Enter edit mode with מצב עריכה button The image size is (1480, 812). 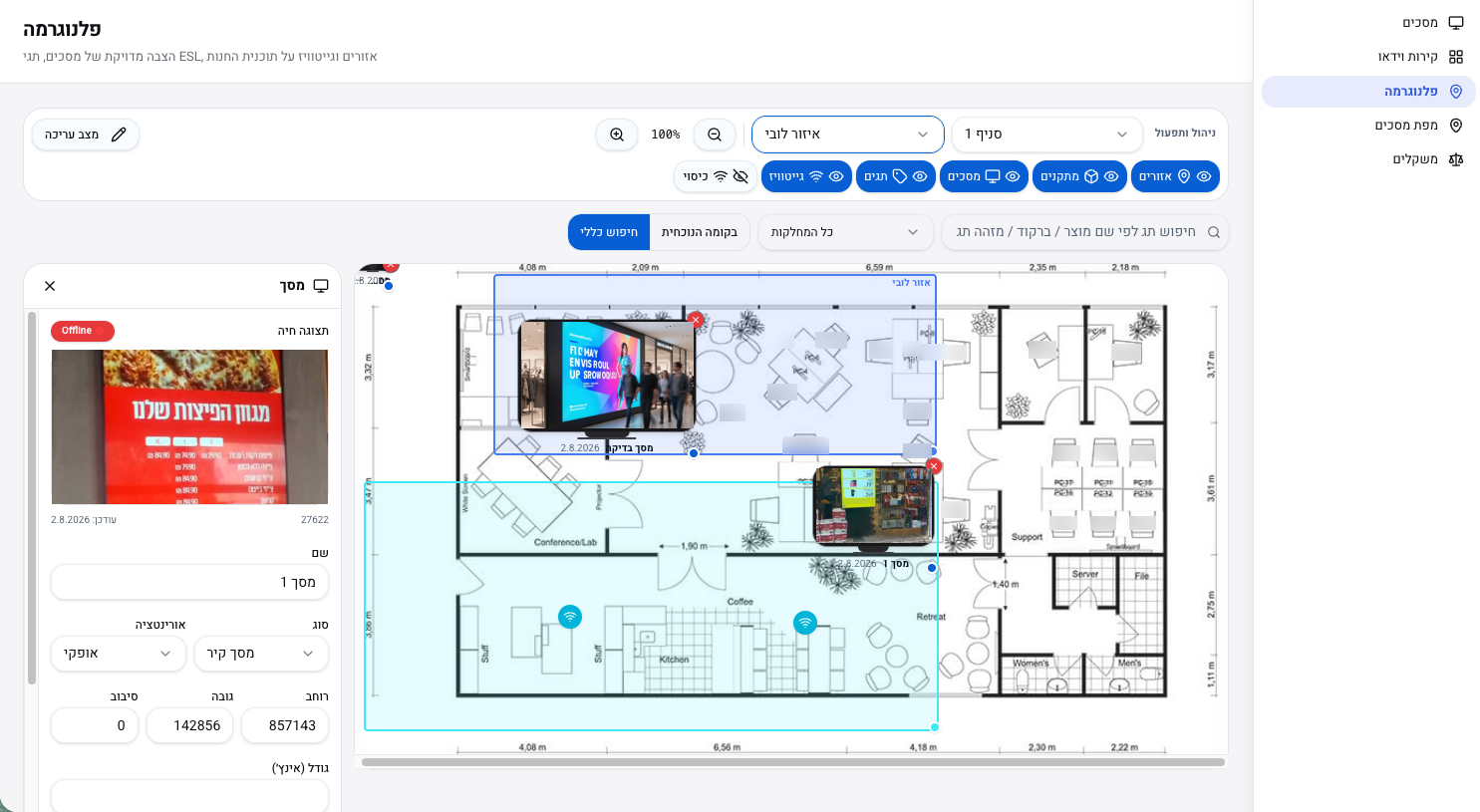(x=86, y=135)
